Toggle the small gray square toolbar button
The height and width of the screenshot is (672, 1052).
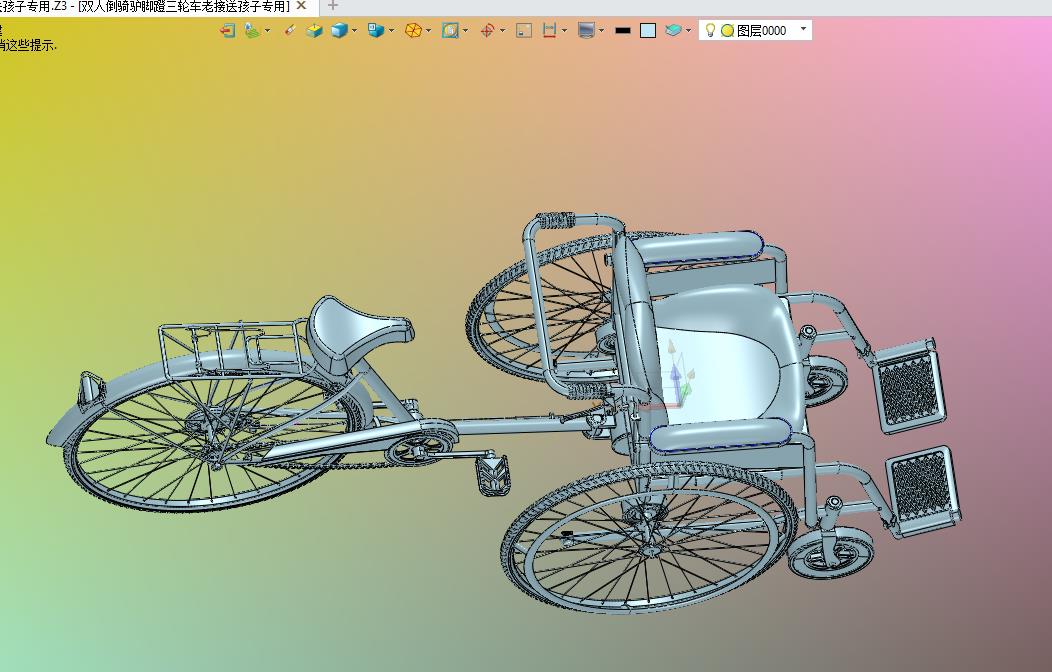[x=523, y=30]
